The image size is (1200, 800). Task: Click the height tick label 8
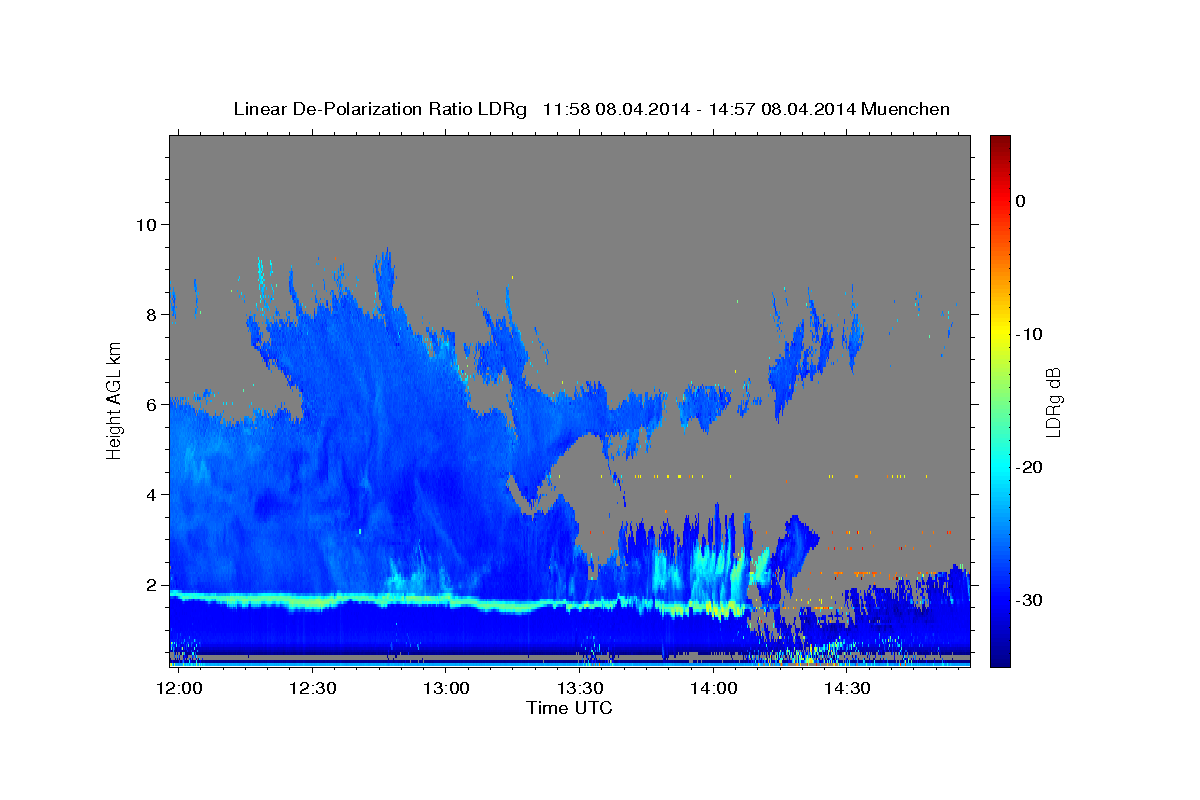tap(152, 314)
